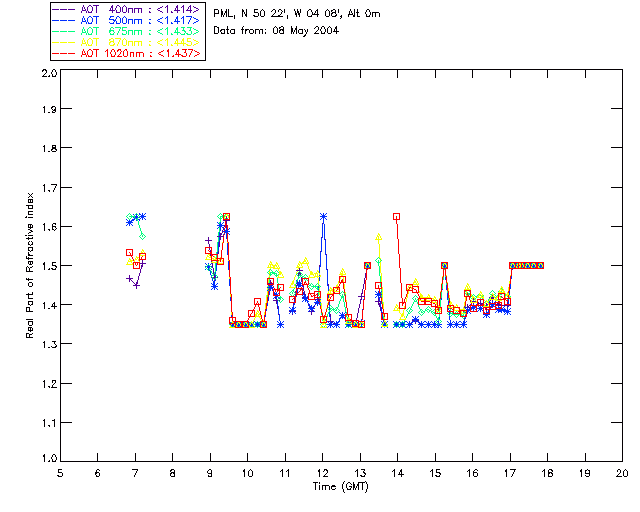Click the x-axis hour label 18
Image resolution: width=640 pixels, height=512 pixels.
(x=547, y=473)
